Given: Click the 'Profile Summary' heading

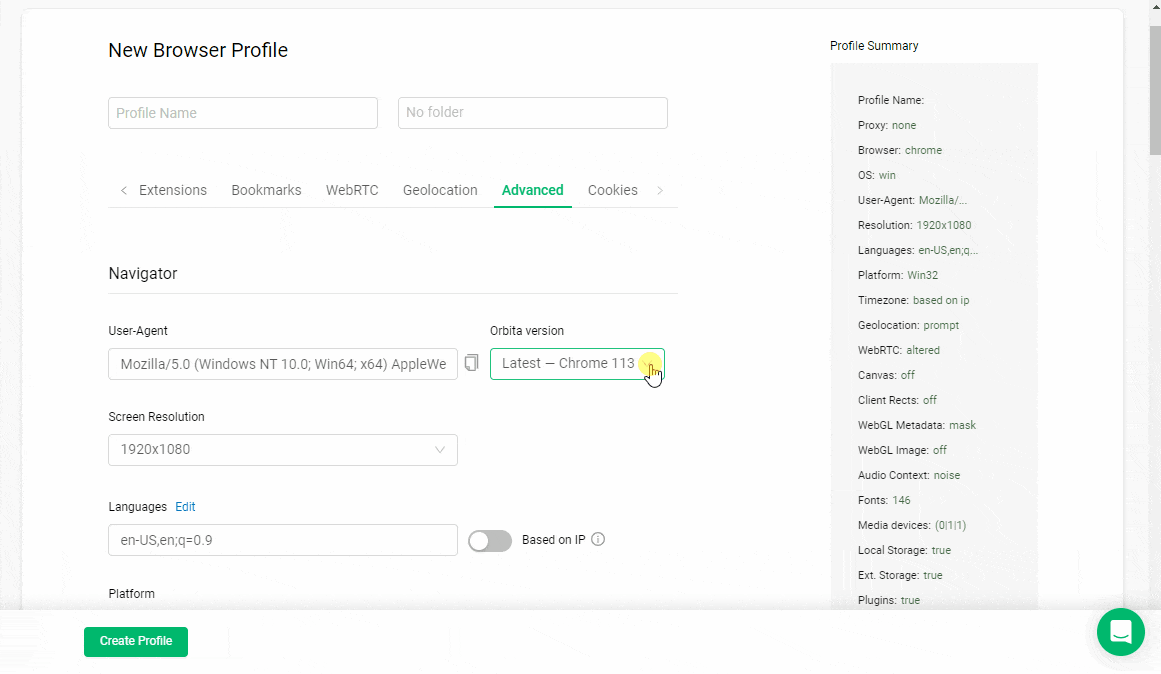Looking at the screenshot, I should 874,46.
